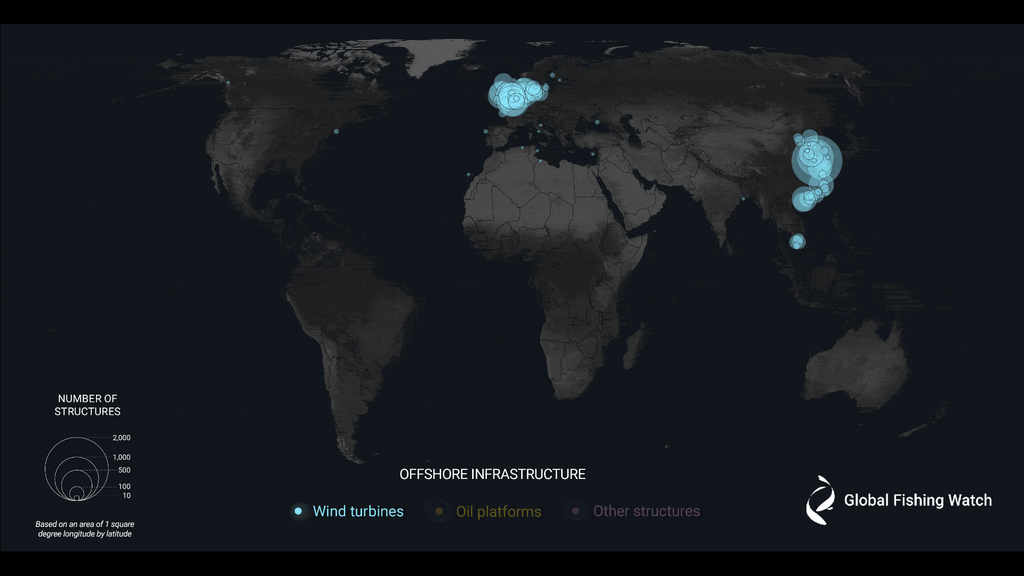The width and height of the screenshot is (1024, 576).
Task: Click the Other structures legend label
Action: [647, 511]
